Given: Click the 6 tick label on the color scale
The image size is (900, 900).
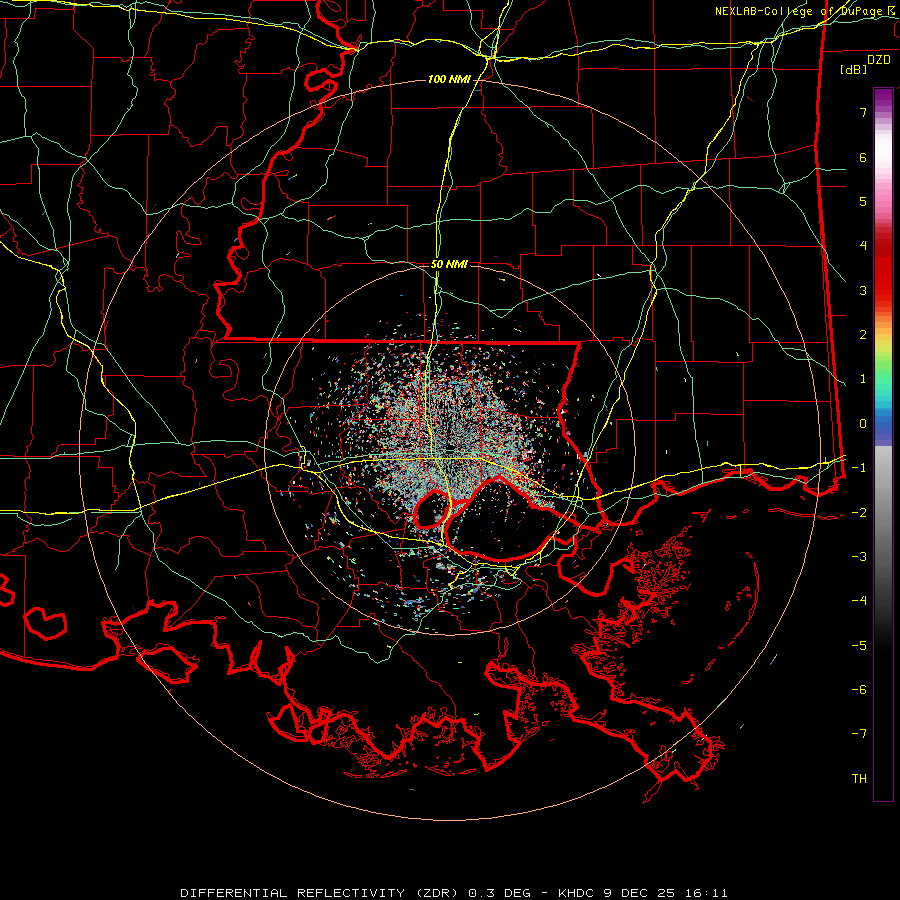Looking at the screenshot, I should coord(863,157).
